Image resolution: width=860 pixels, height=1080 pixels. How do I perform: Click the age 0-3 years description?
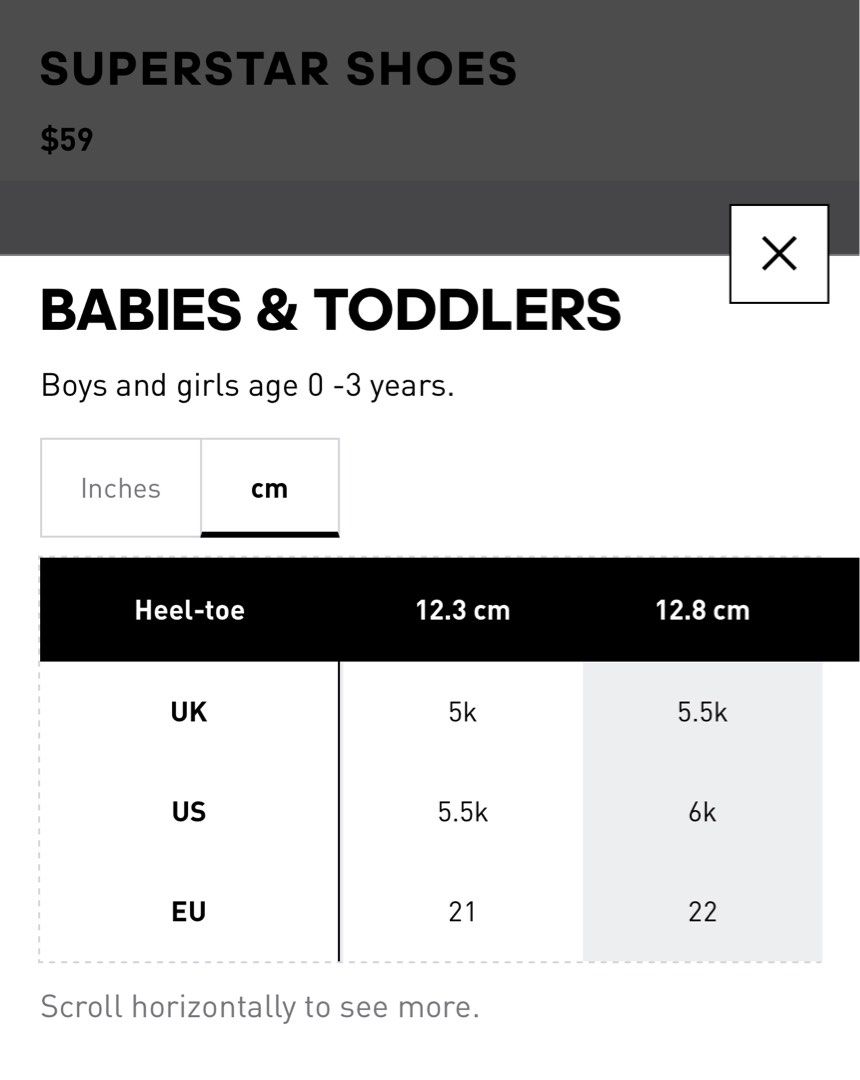coord(248,386)
